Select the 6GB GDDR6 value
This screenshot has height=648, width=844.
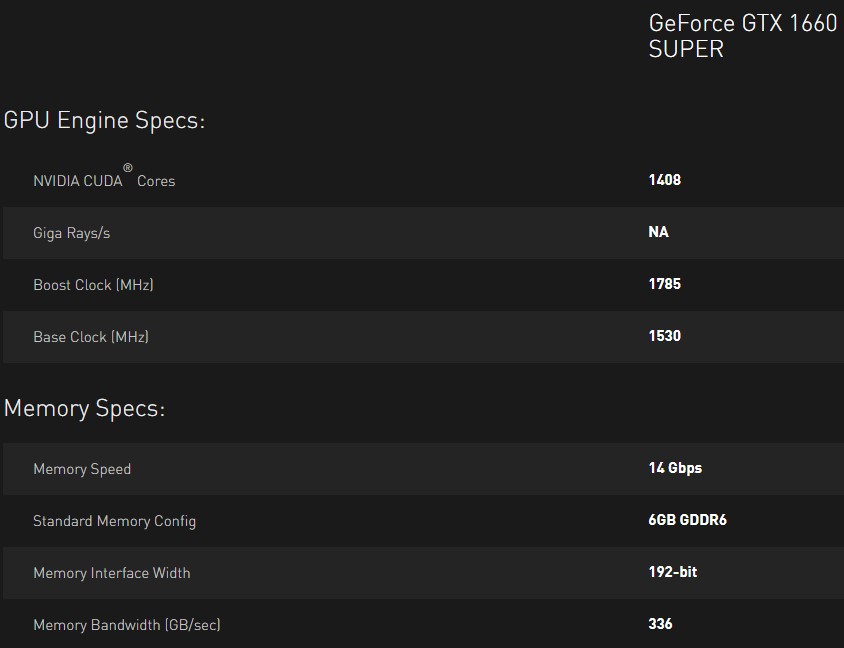point(687,520)
